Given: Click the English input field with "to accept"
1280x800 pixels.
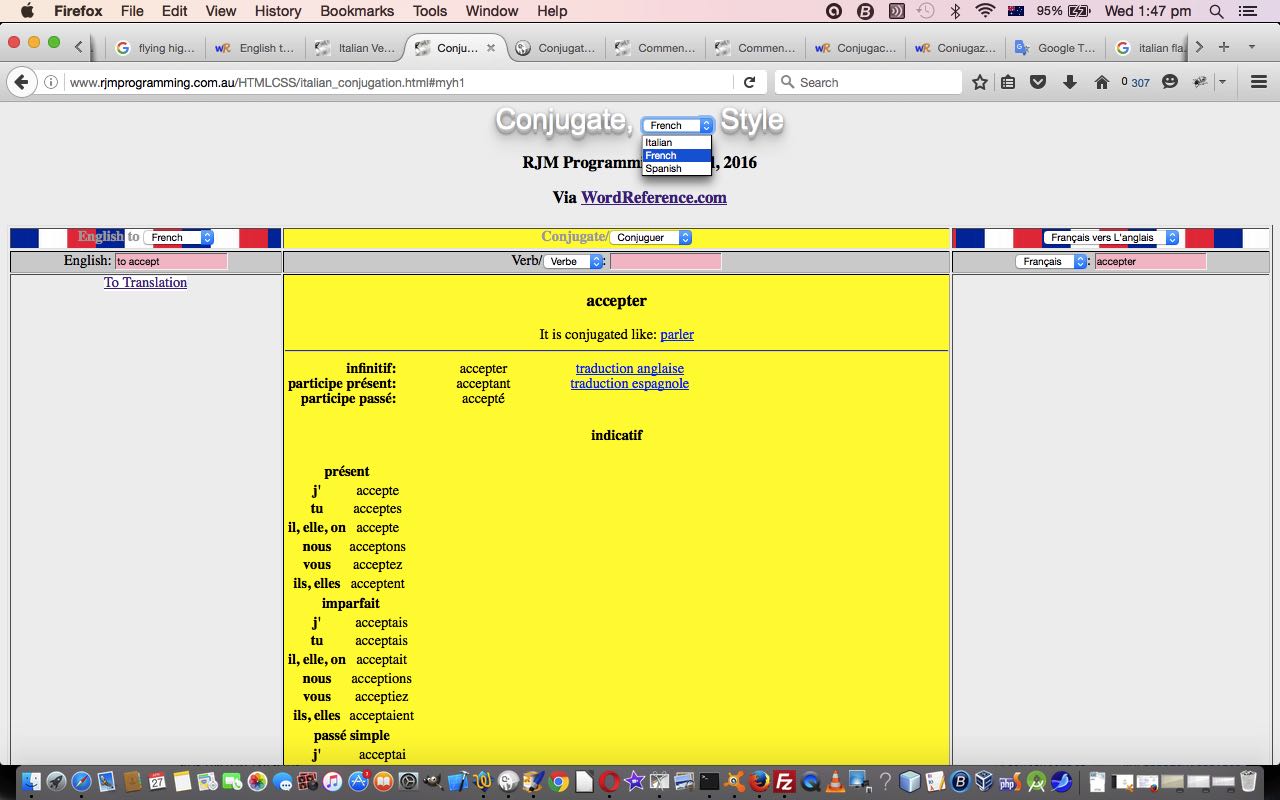Looking at the screenshot, I should (171, 261).
